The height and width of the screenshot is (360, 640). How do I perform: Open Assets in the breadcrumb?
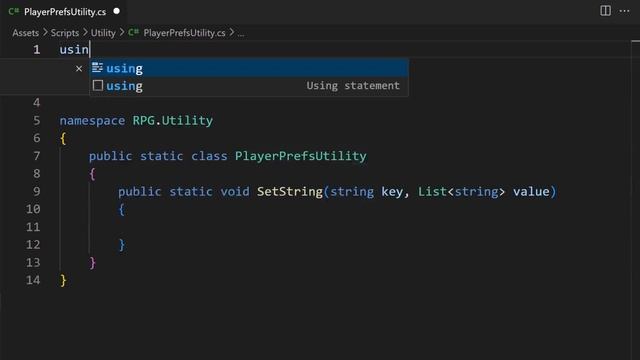point(25,33)
